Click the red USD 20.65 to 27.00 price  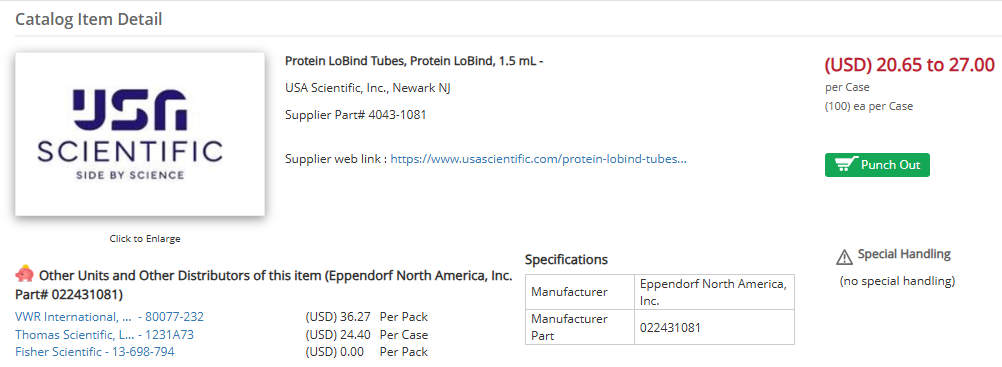909,65
